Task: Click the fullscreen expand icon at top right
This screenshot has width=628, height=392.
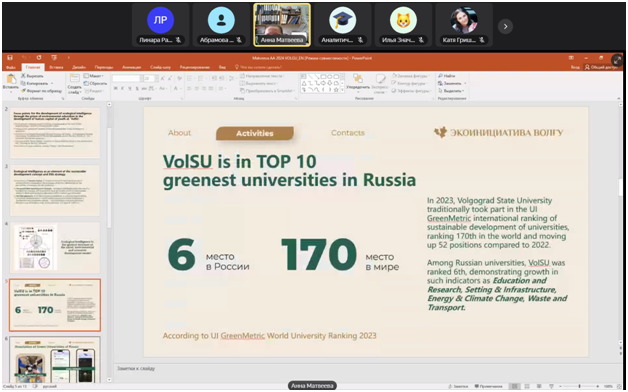Action: [x=617, y=60]
